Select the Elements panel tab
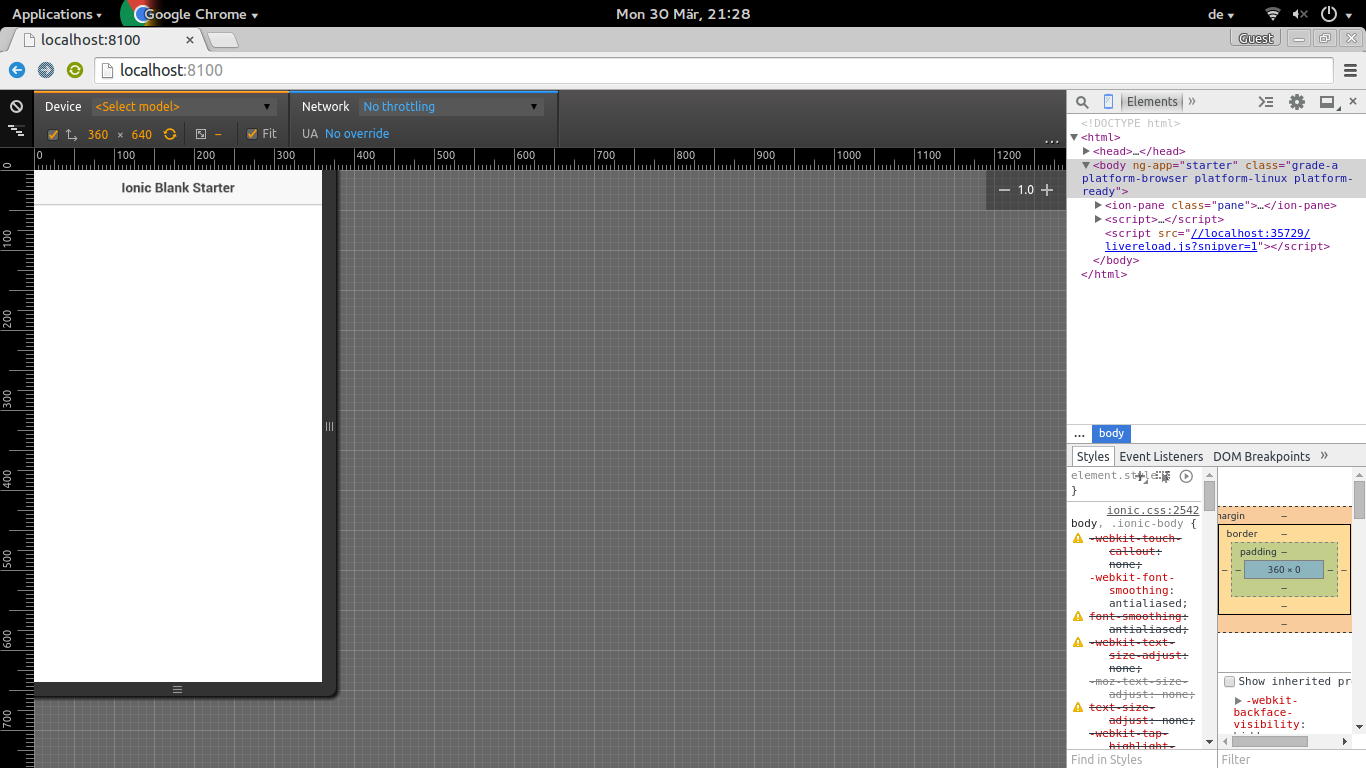 click(x=1152, y=102)
